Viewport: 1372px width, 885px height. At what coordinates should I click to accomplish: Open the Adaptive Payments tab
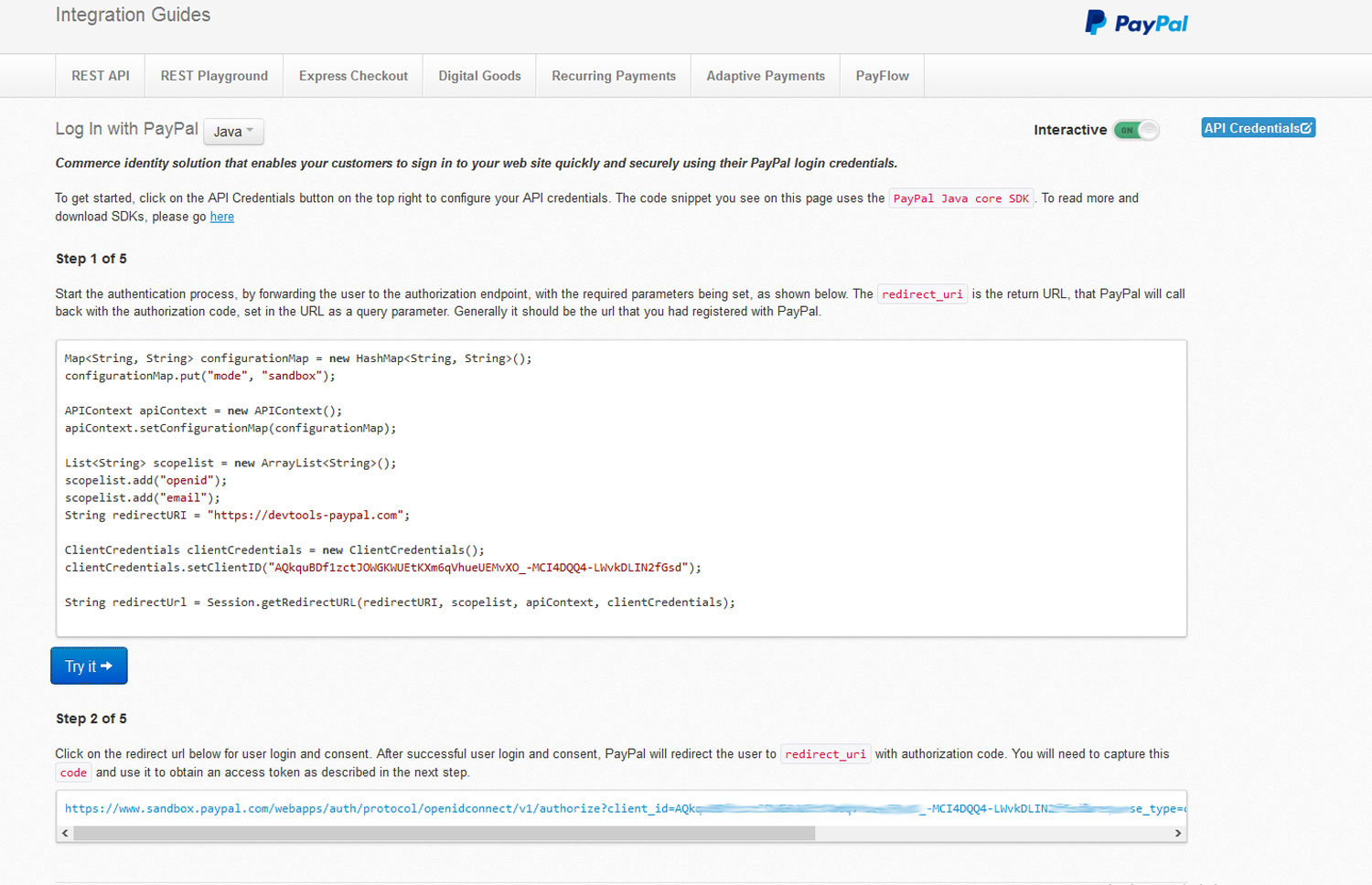(x=766, y=76)
